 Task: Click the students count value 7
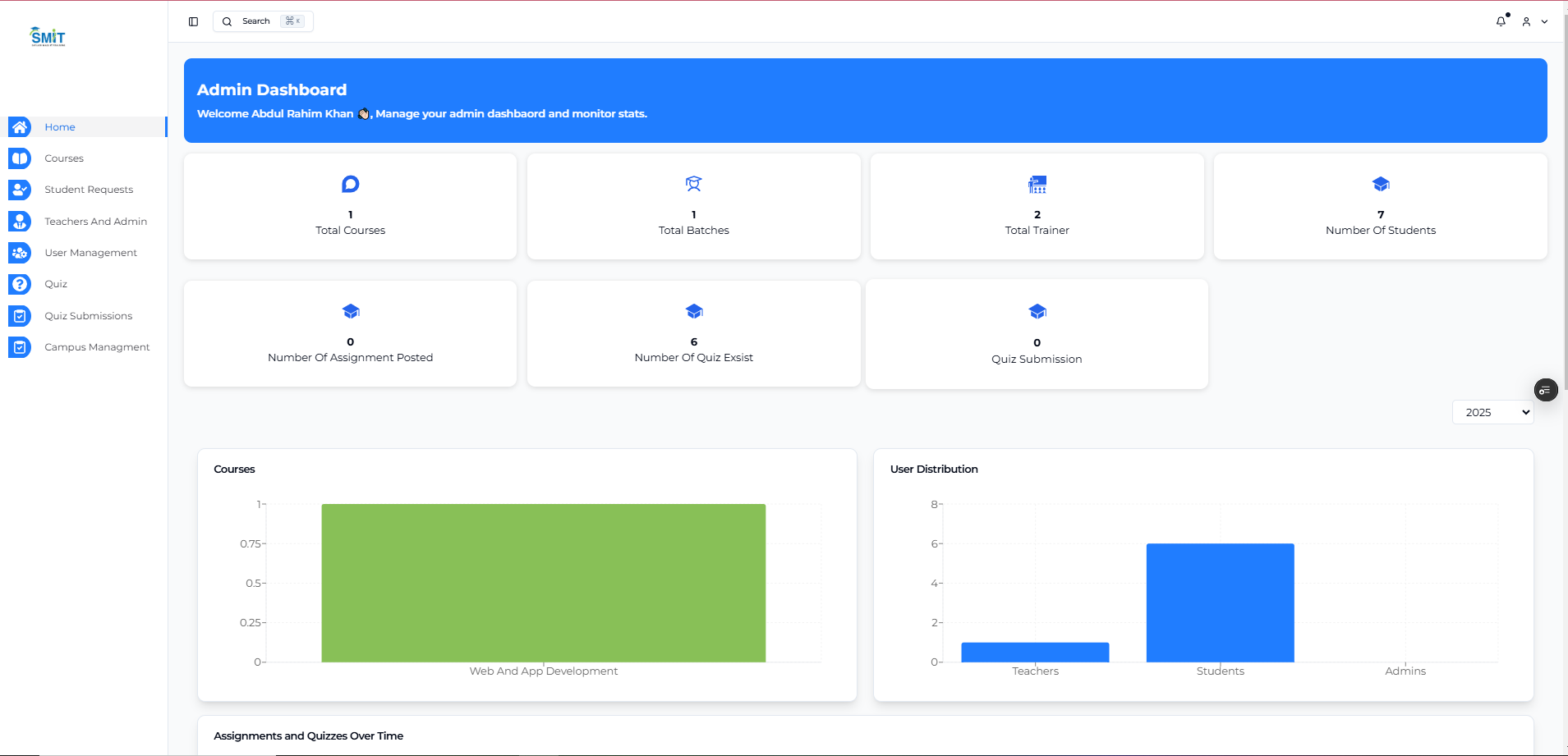coord(1381,215)
